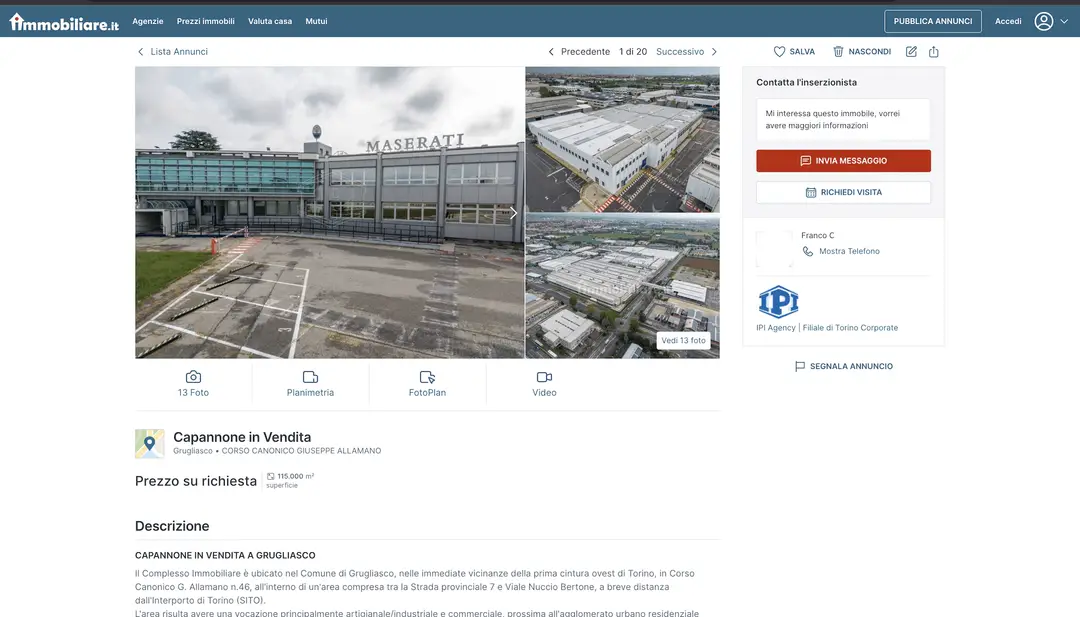This screenshot has width=1080, height=617.
Task: Click the share icon
Action: click(933, 52)
